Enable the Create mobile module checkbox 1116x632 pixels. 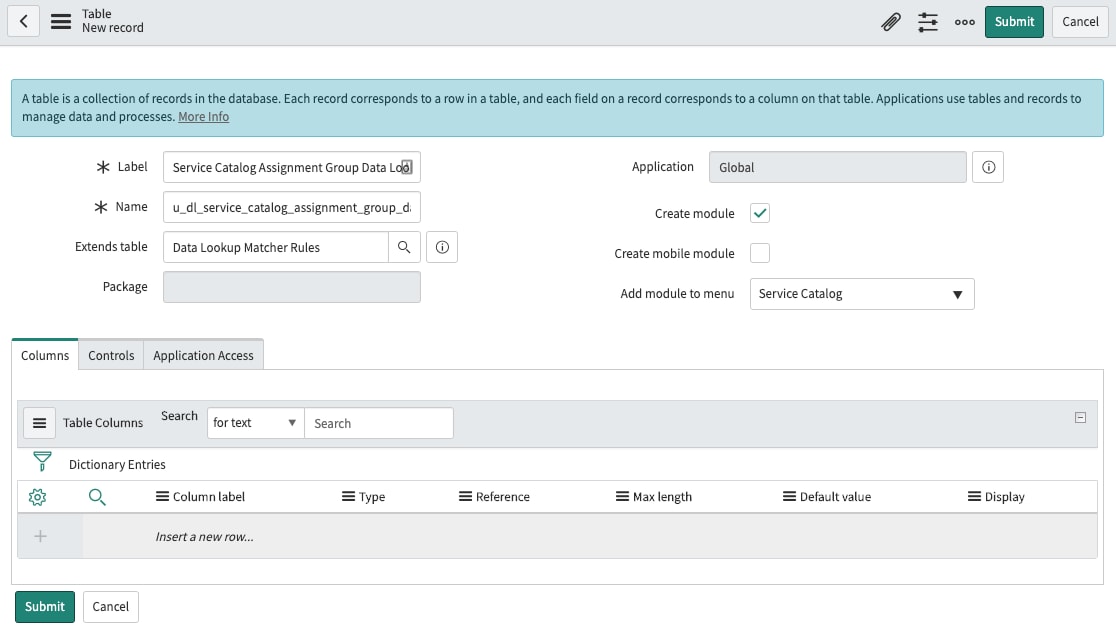[759, 253]
